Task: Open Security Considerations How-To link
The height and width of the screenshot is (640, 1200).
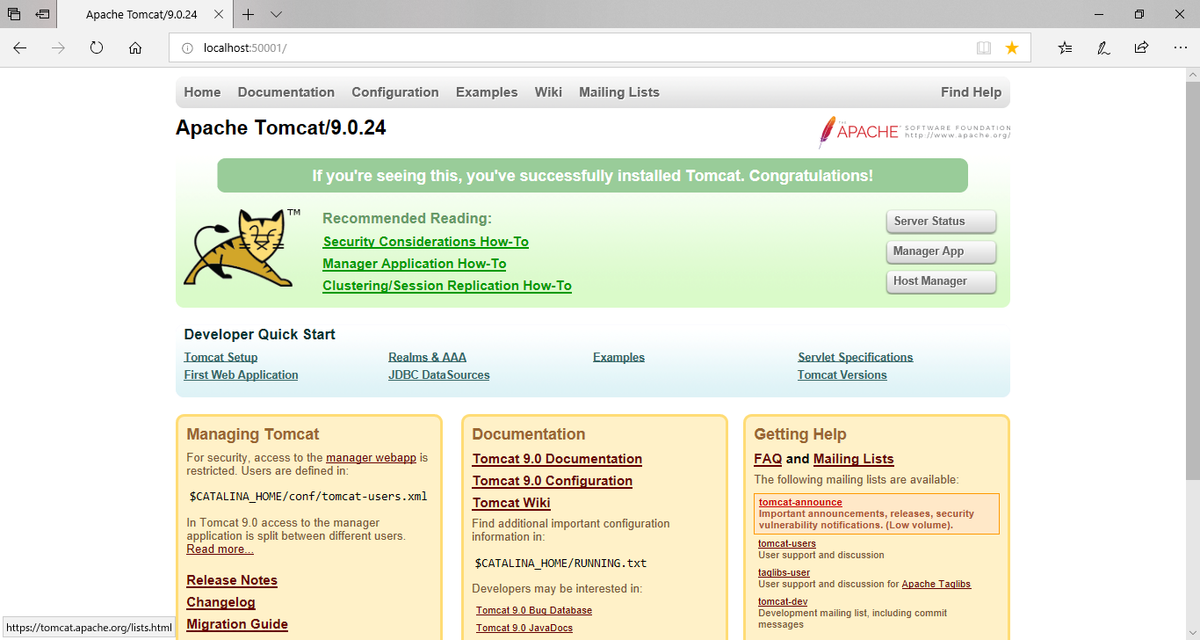Action: [x=426, y=242]
